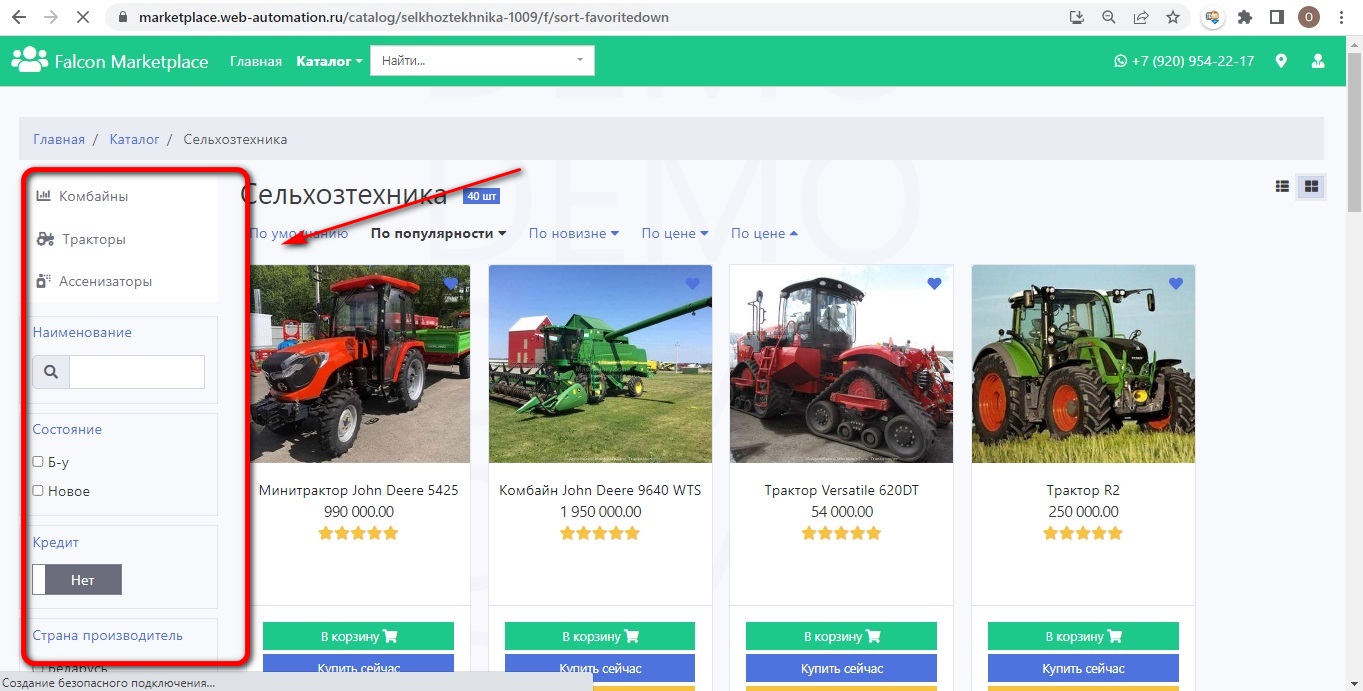
Task: Call the phone number +7 (920) 954-22-17
Action: (1184, 61)
